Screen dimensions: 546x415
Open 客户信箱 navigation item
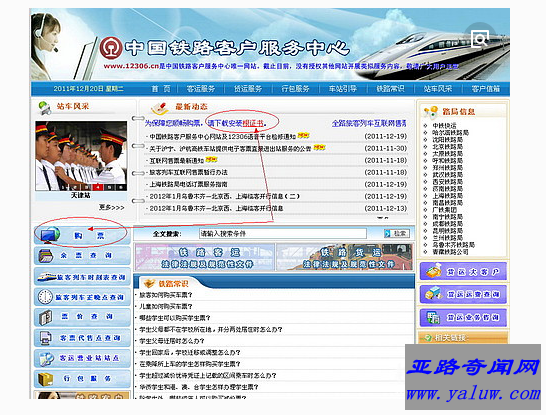tap(485, 89)
